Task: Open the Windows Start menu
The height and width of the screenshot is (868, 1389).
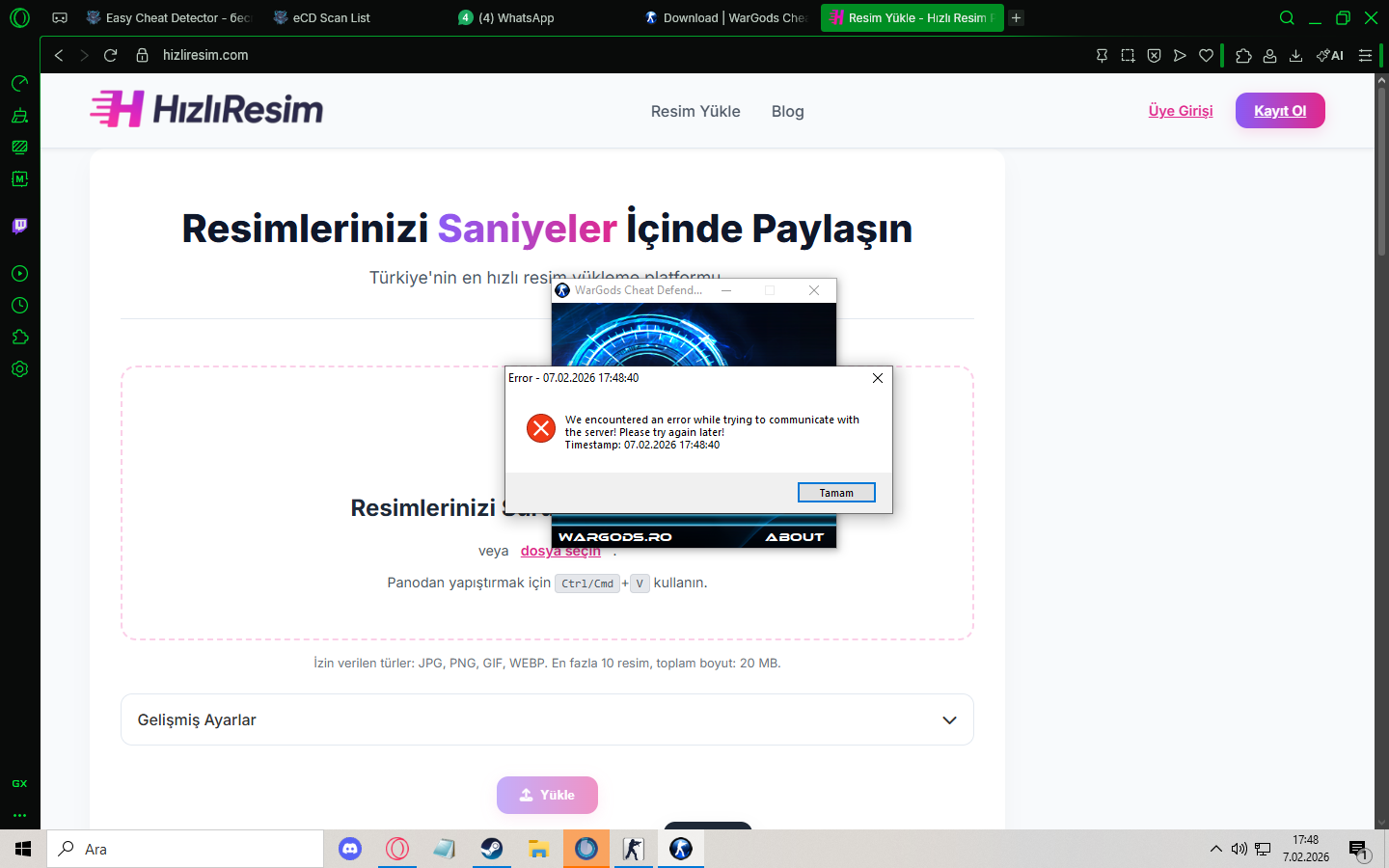Action: click(23, 849)
